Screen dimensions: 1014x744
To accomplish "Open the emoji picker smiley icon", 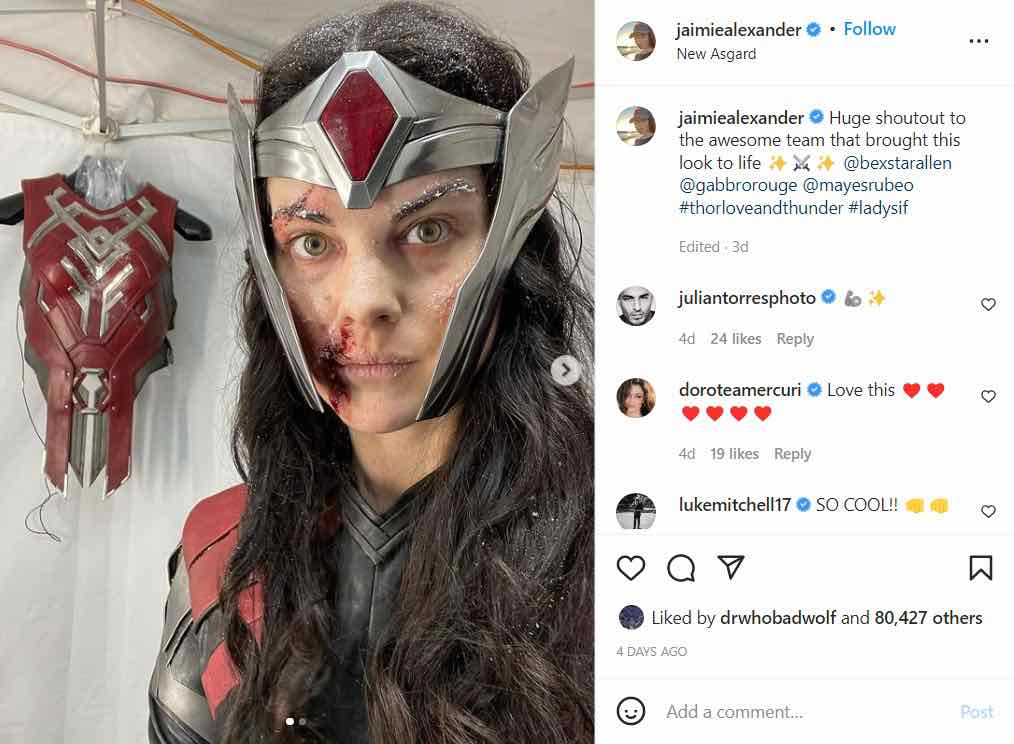I will tap(631, 711).
